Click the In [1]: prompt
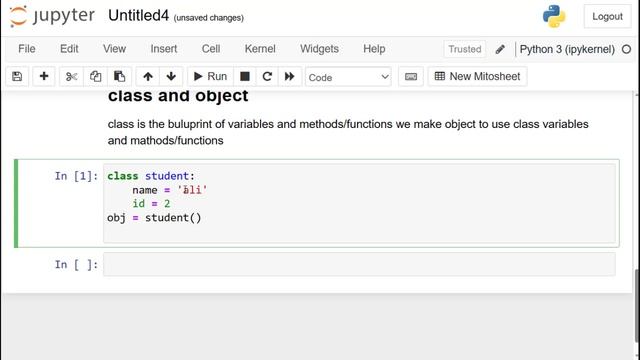The width and height of the screenshot is (640, 360). [x=76, y=176]
